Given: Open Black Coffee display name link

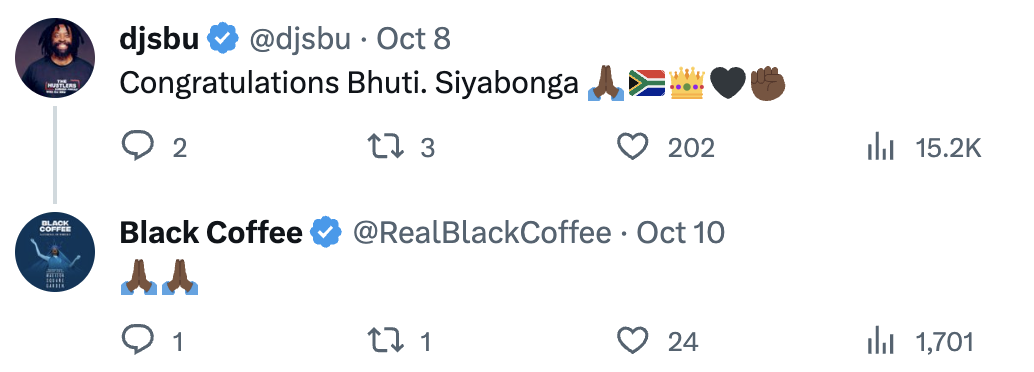Looking at the screenshot, I should (x=211, y=233).
